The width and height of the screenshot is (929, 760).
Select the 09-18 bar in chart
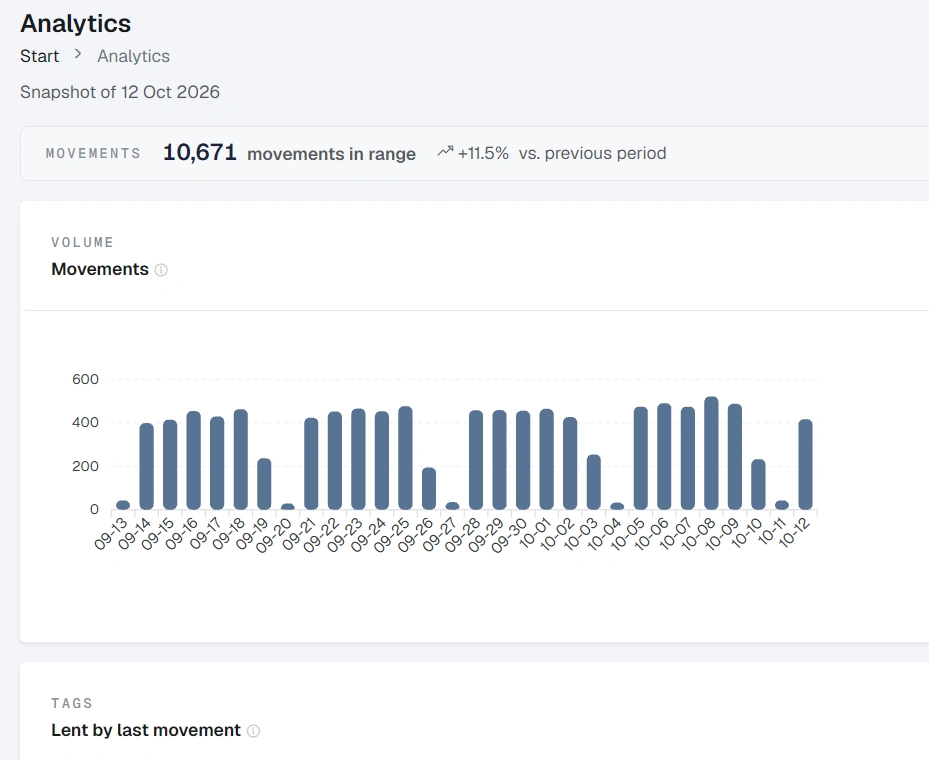(x=241, y=460)
